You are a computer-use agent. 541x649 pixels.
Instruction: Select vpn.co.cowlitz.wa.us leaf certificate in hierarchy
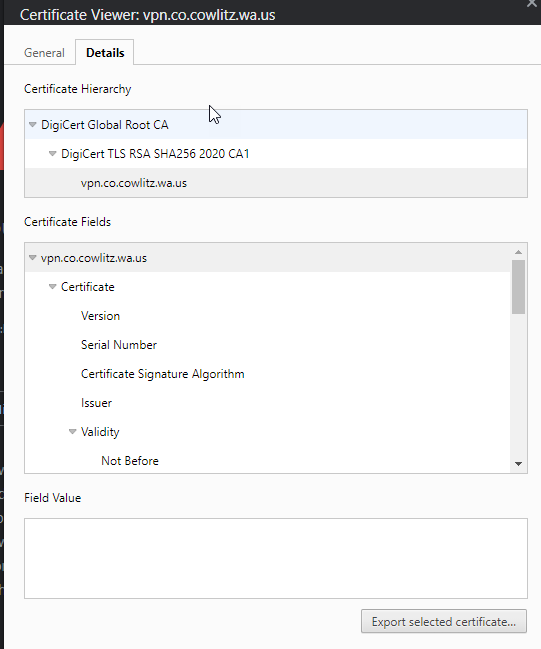276,183
